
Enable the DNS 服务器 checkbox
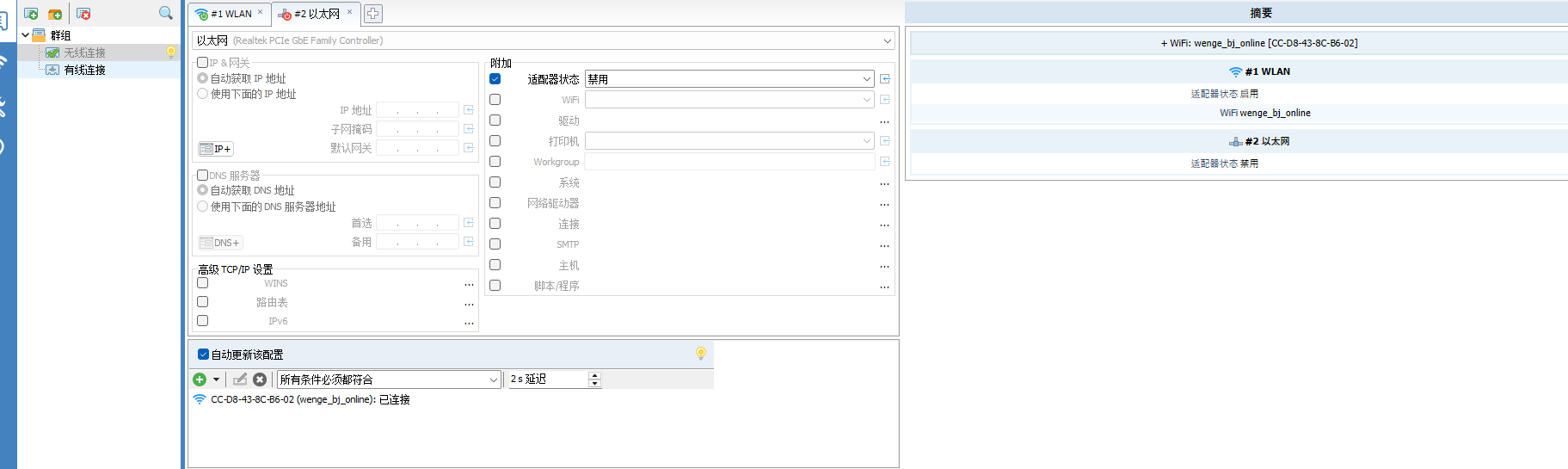click(202, 175)
